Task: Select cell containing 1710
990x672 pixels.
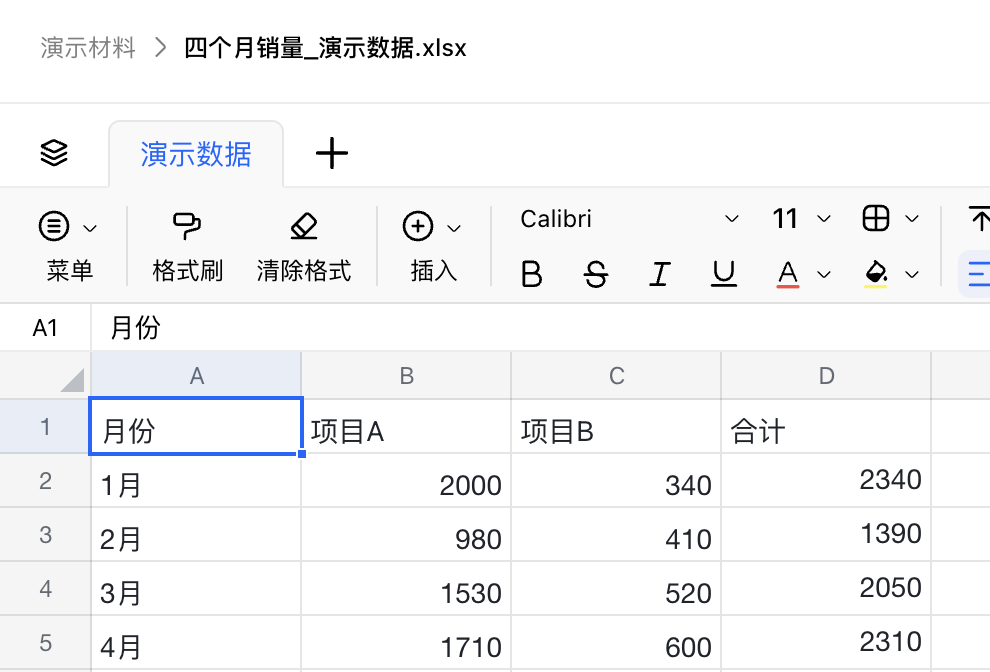Action: coord(407,643)
